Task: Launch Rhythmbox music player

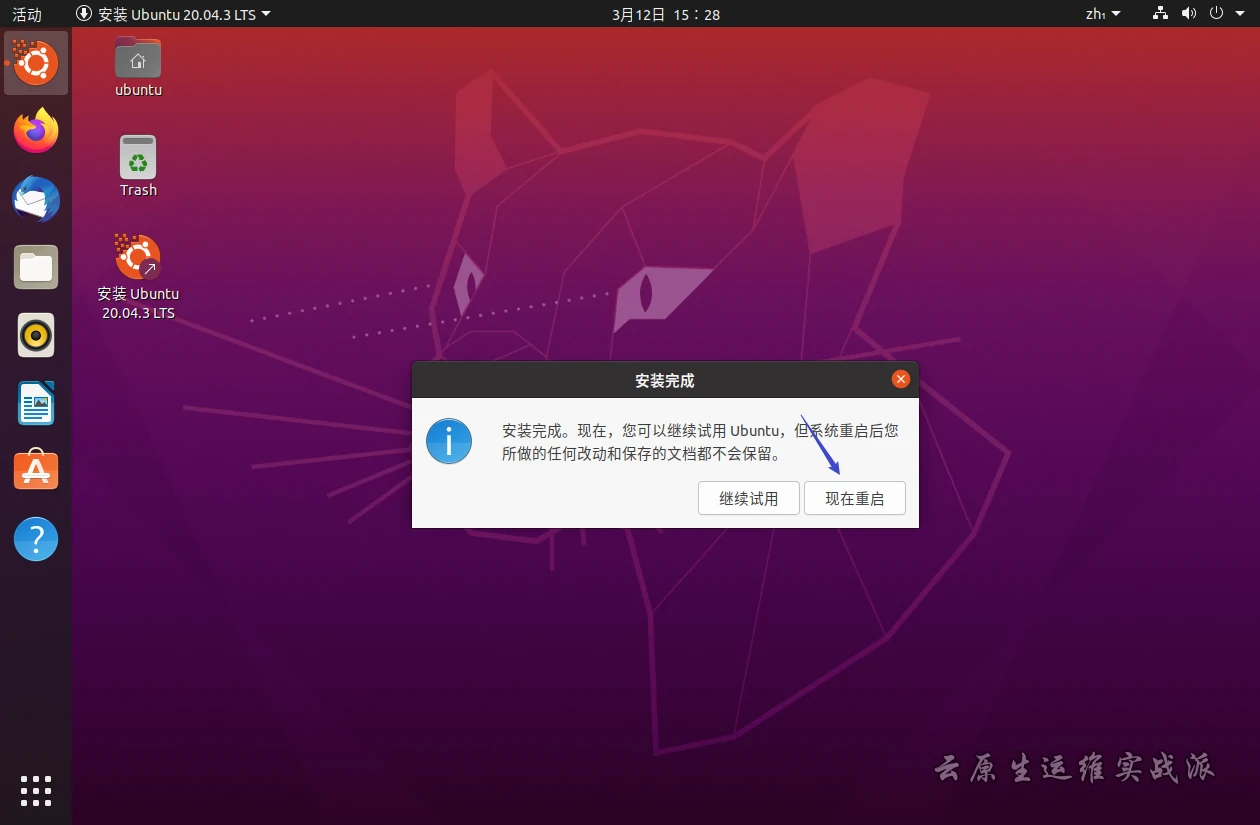Action: (x=36, y=335)
